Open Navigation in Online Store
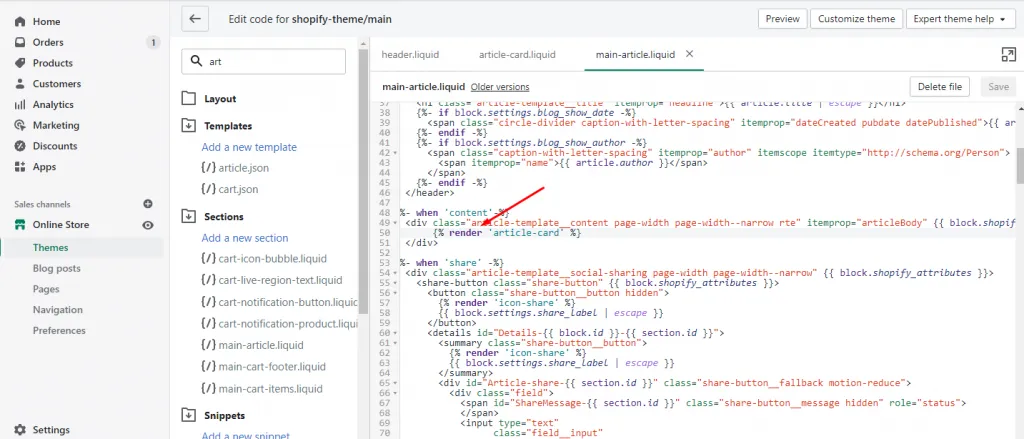 pyautogui.click(x=57, y=310)
